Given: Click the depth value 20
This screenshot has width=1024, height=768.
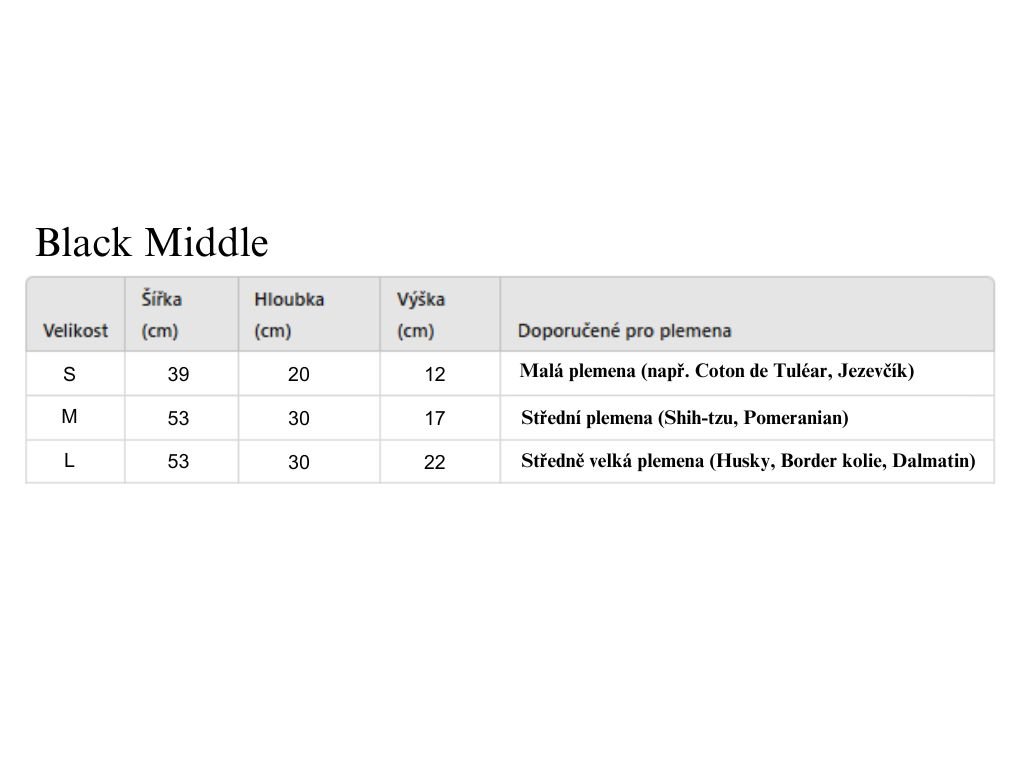Looking at the screenshot, I should pos(299,375).
